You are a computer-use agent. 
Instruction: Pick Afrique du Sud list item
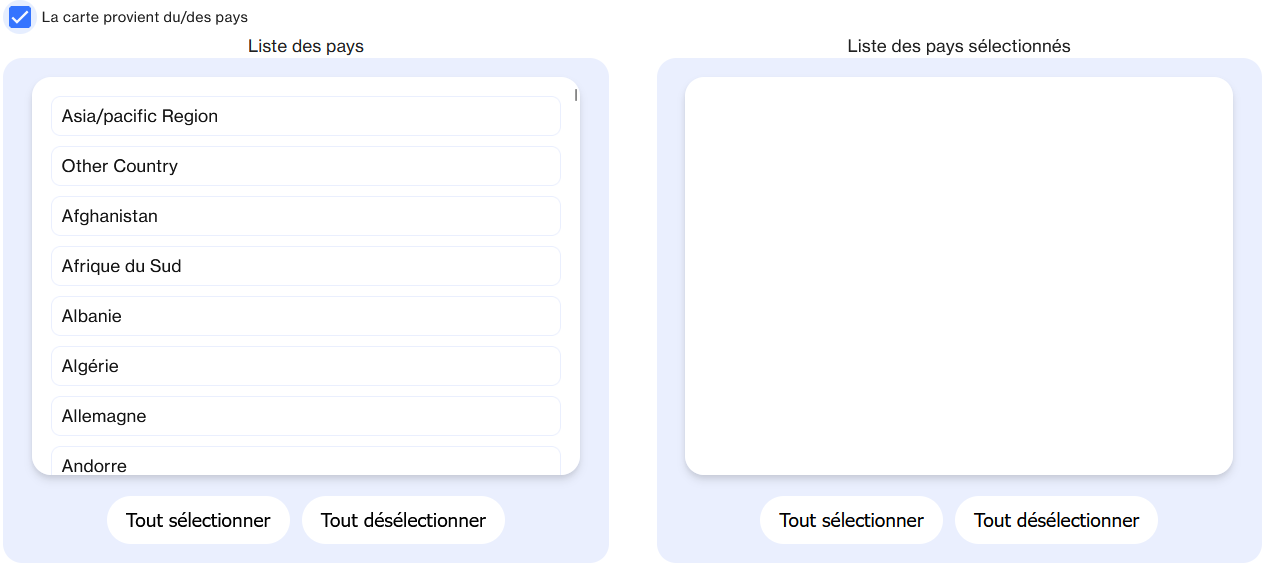click(x=305, y=266)
